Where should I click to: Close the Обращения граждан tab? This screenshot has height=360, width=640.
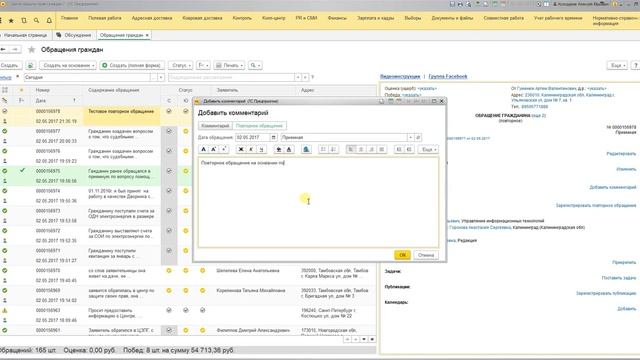[147, 36]
